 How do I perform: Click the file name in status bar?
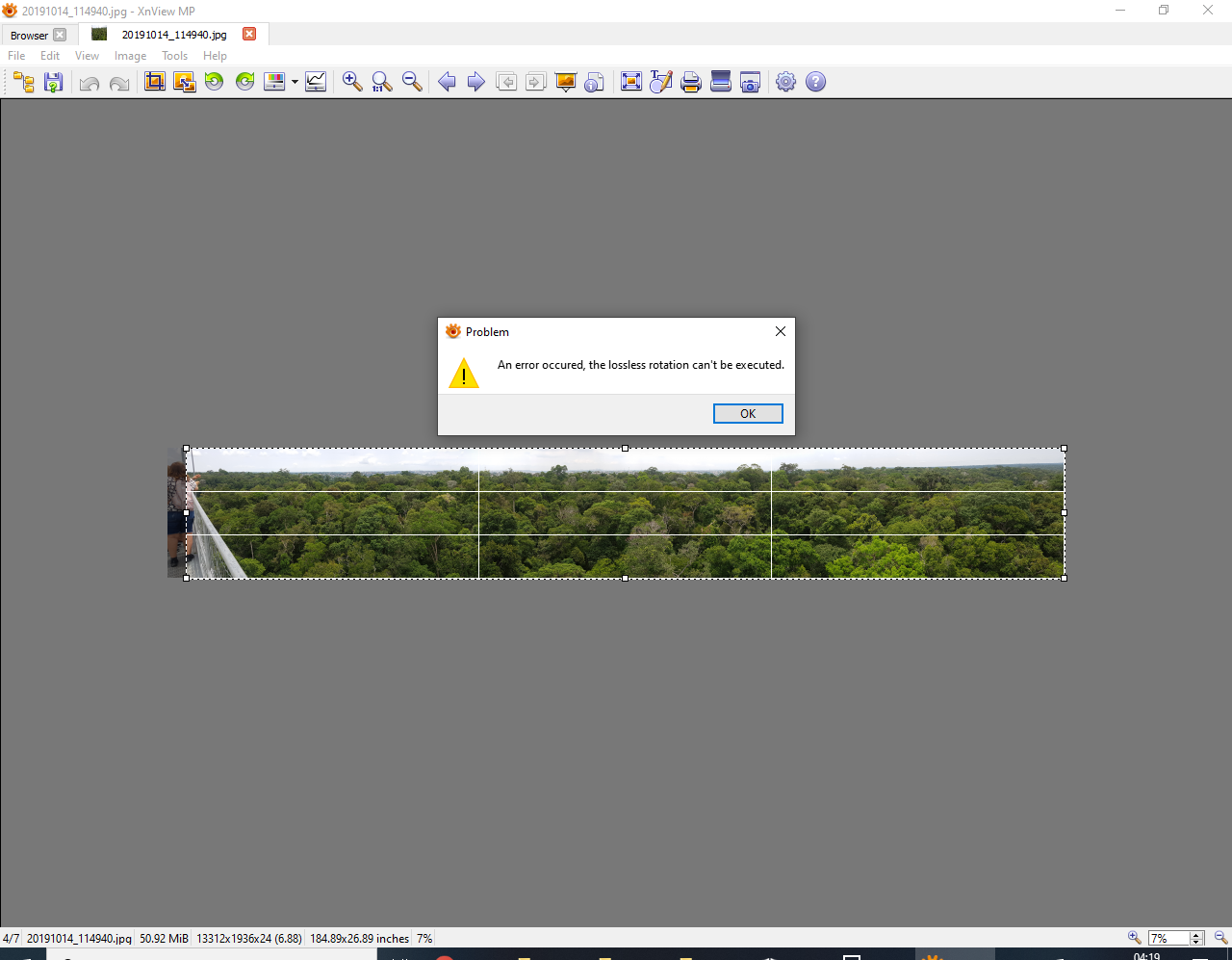point(79,938)
